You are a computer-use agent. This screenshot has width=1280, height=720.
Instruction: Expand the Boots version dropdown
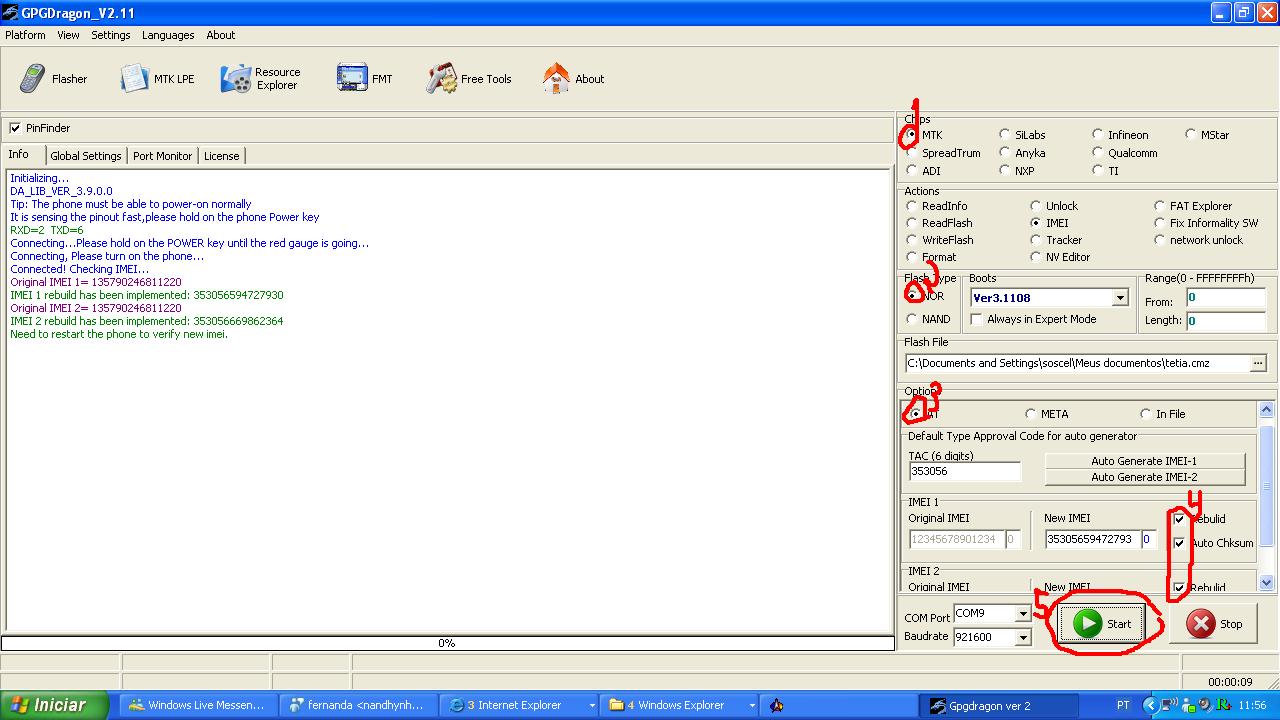click(1120, 298)
